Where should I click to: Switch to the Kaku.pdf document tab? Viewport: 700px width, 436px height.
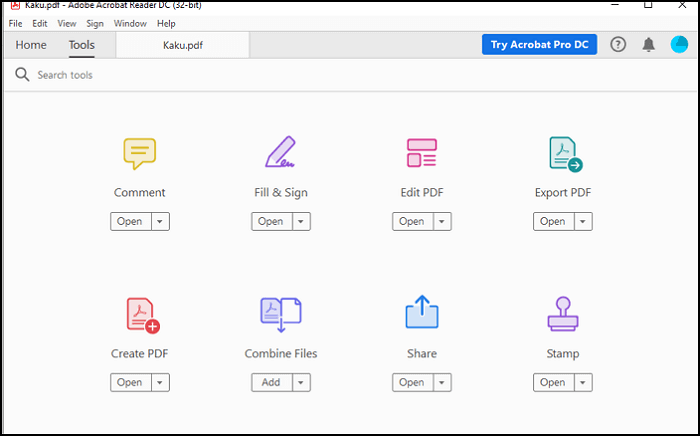pyautogui.click(x=184, y=45)
